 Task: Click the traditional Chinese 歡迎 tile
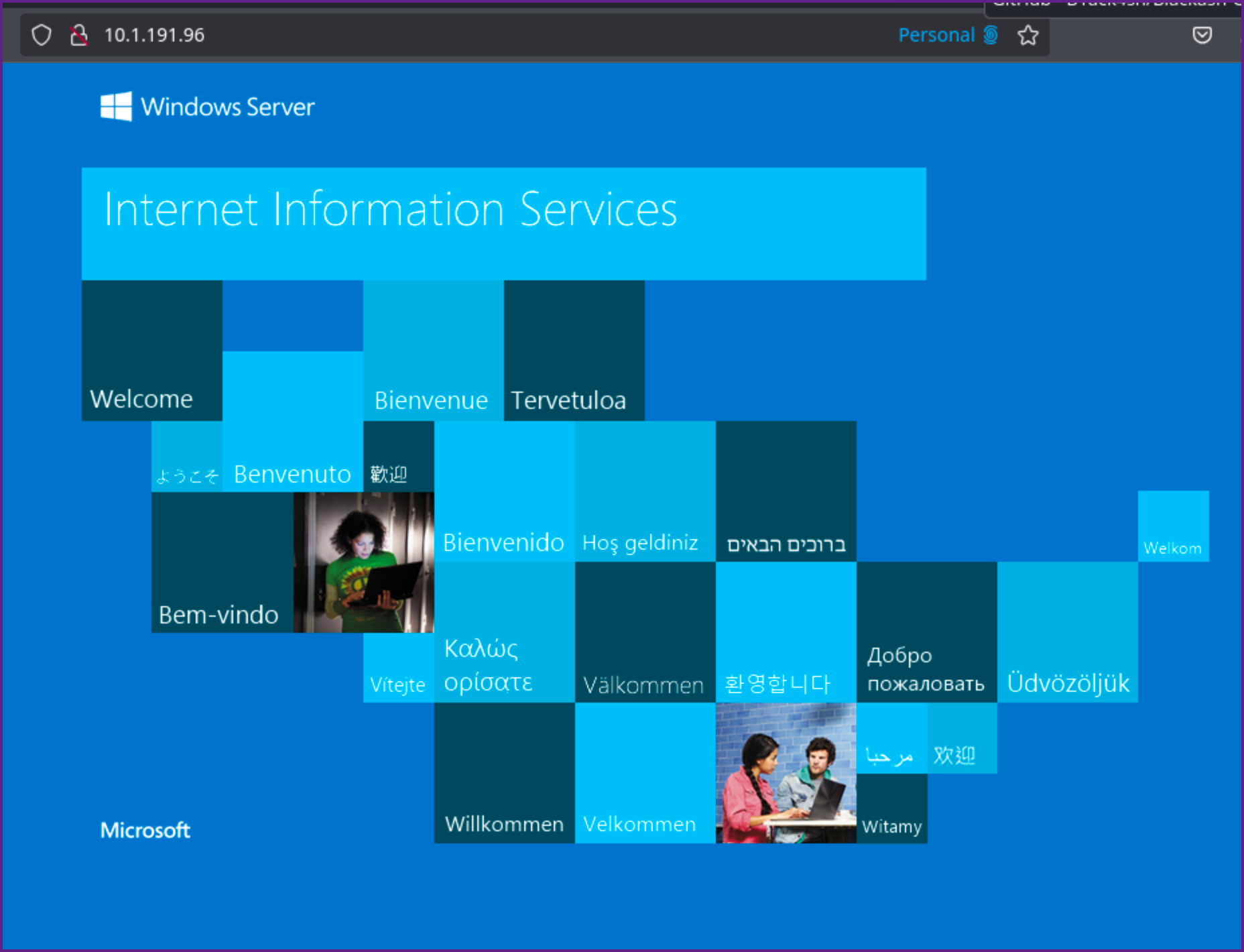(x=399, y=457)
